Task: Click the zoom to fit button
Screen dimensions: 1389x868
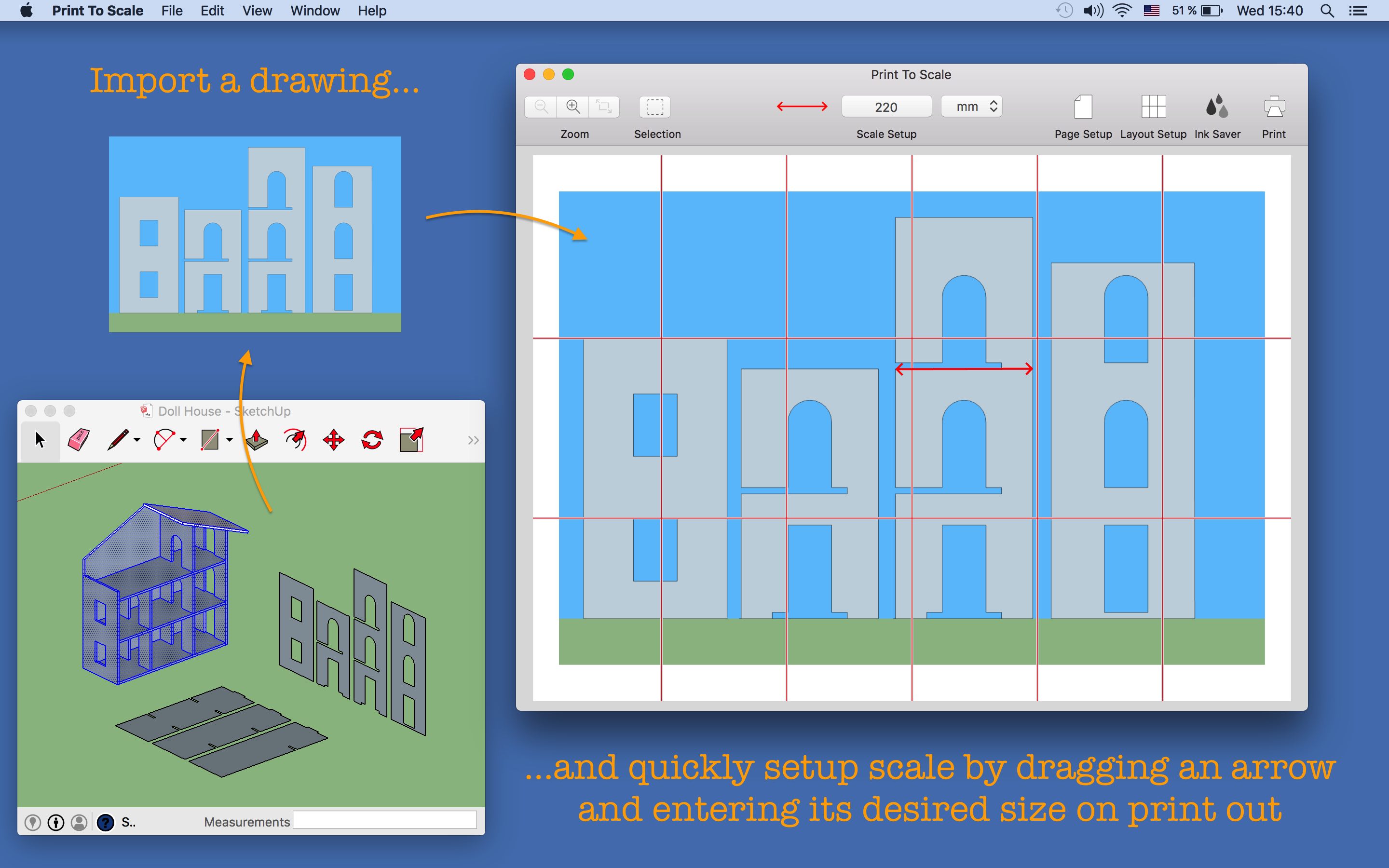Action: pyautogui.click(x=604, y=107)
